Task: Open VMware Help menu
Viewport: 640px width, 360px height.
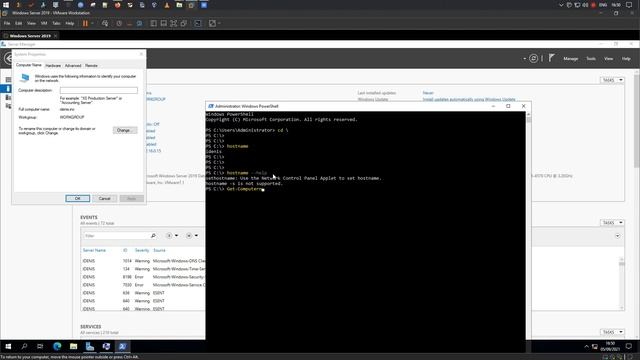Action: pyautogui.click(x=70, y=24)
